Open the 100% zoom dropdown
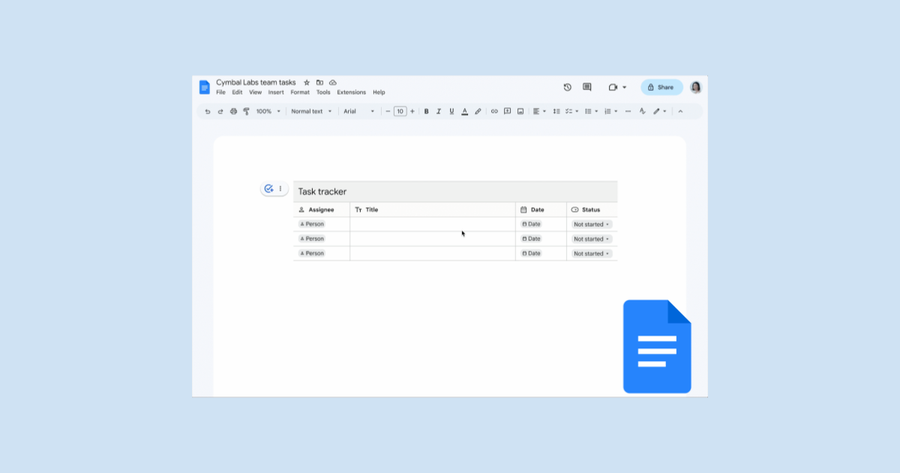The height and width of the screenshot is (473, 900). 268,111
